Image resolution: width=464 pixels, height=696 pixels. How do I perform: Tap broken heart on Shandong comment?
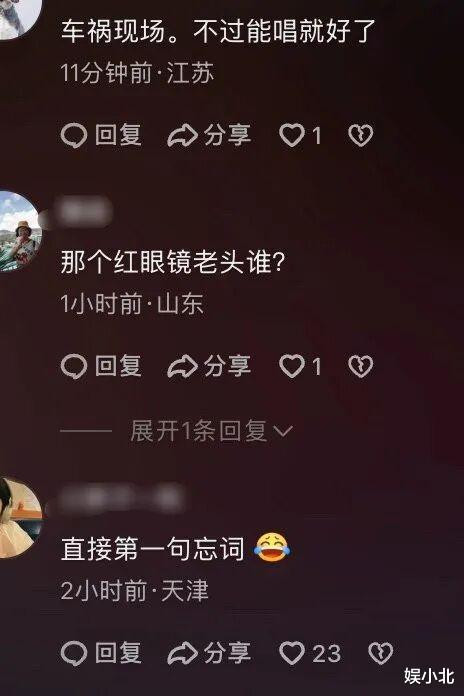[361, 366]
